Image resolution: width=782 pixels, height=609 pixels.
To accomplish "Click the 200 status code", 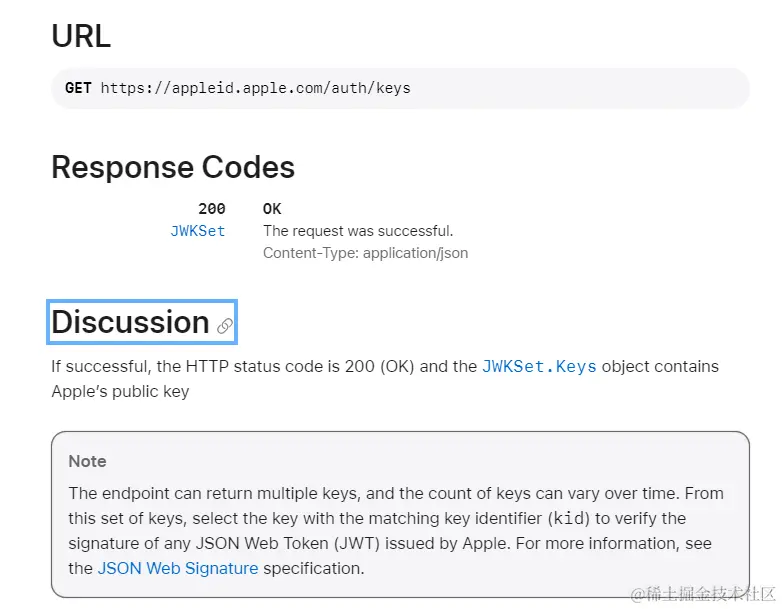I will (212, 209).
